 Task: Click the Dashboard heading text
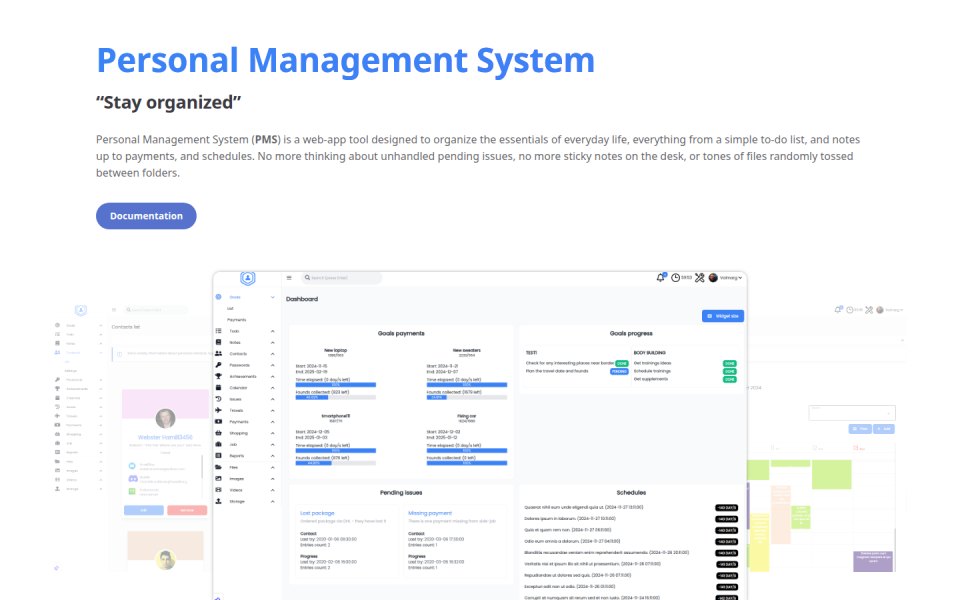tap(302, 299)
